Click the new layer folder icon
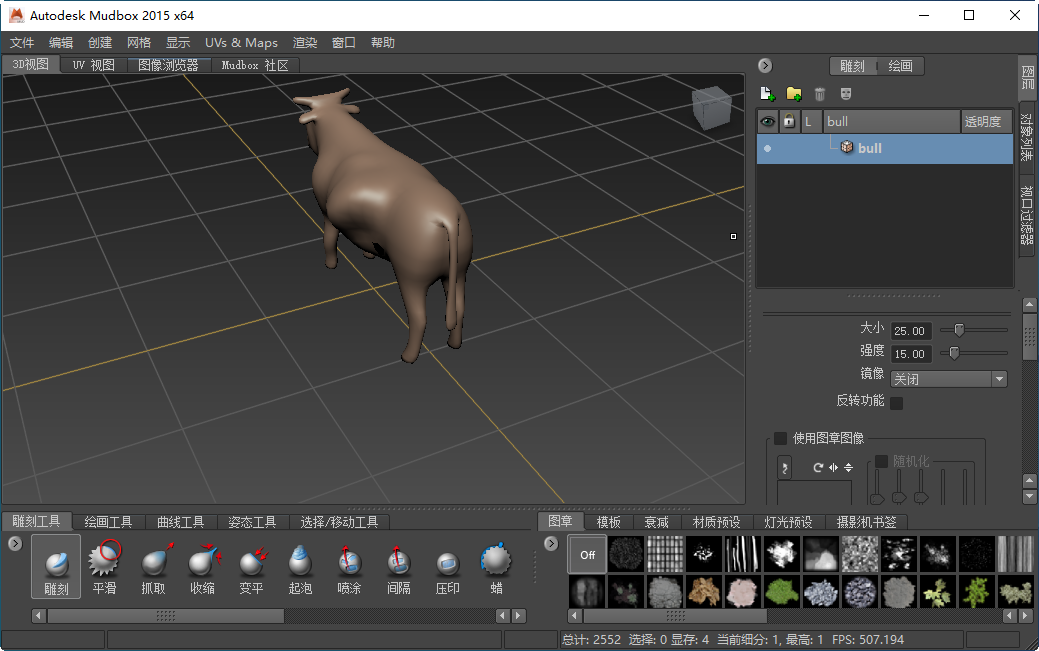 point(793,93)
